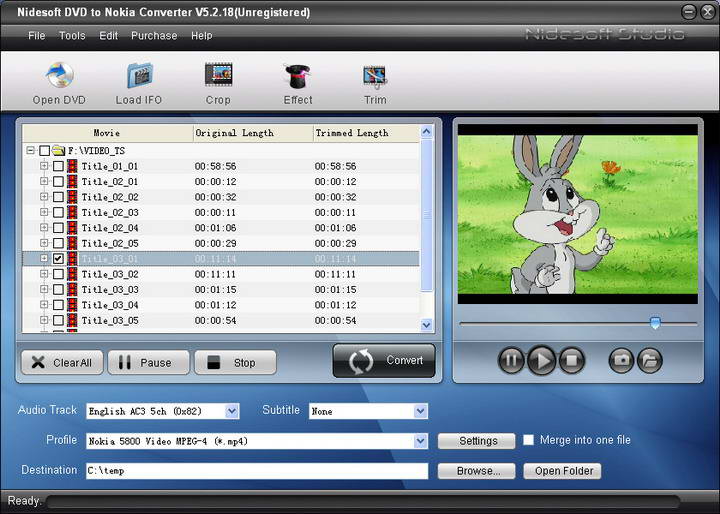Click the F:\VIDEO_TS folder icon
720x514 pixels.
coord(58,150)
